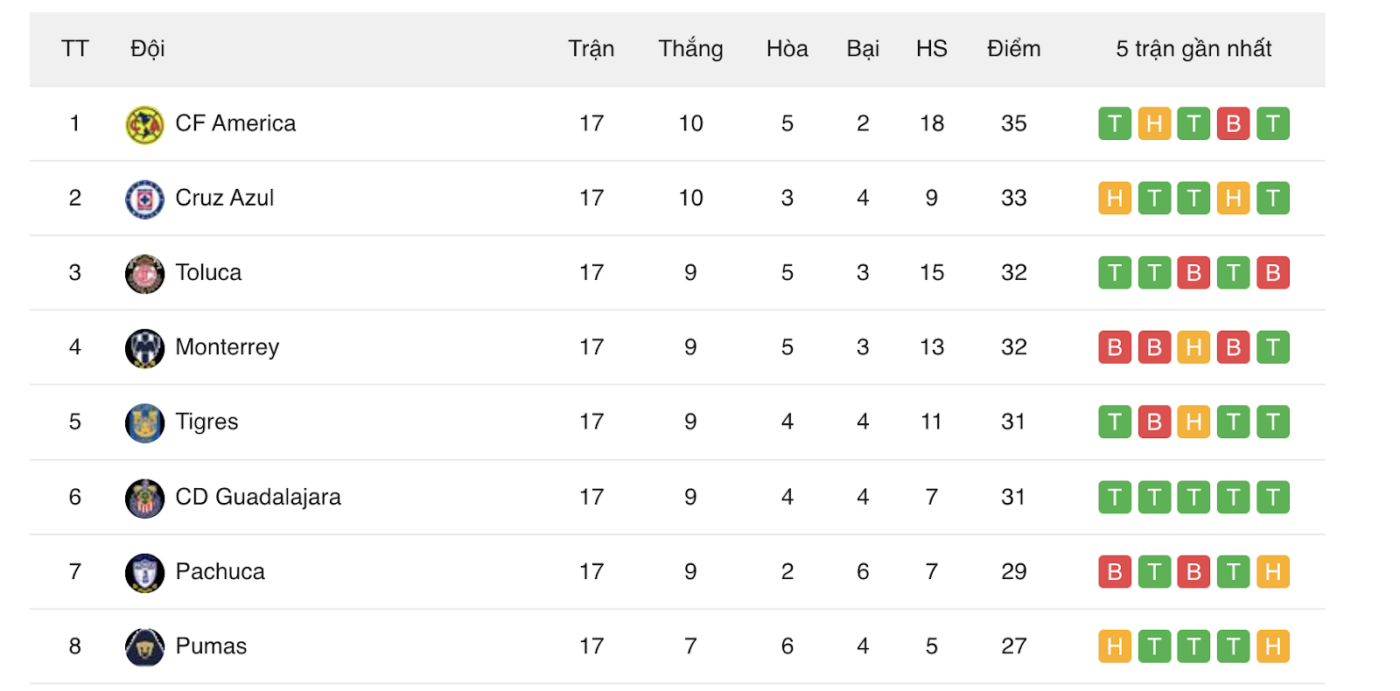
Task: Click Pachuca's final yellow H result badge
Action: [1273, 572]
